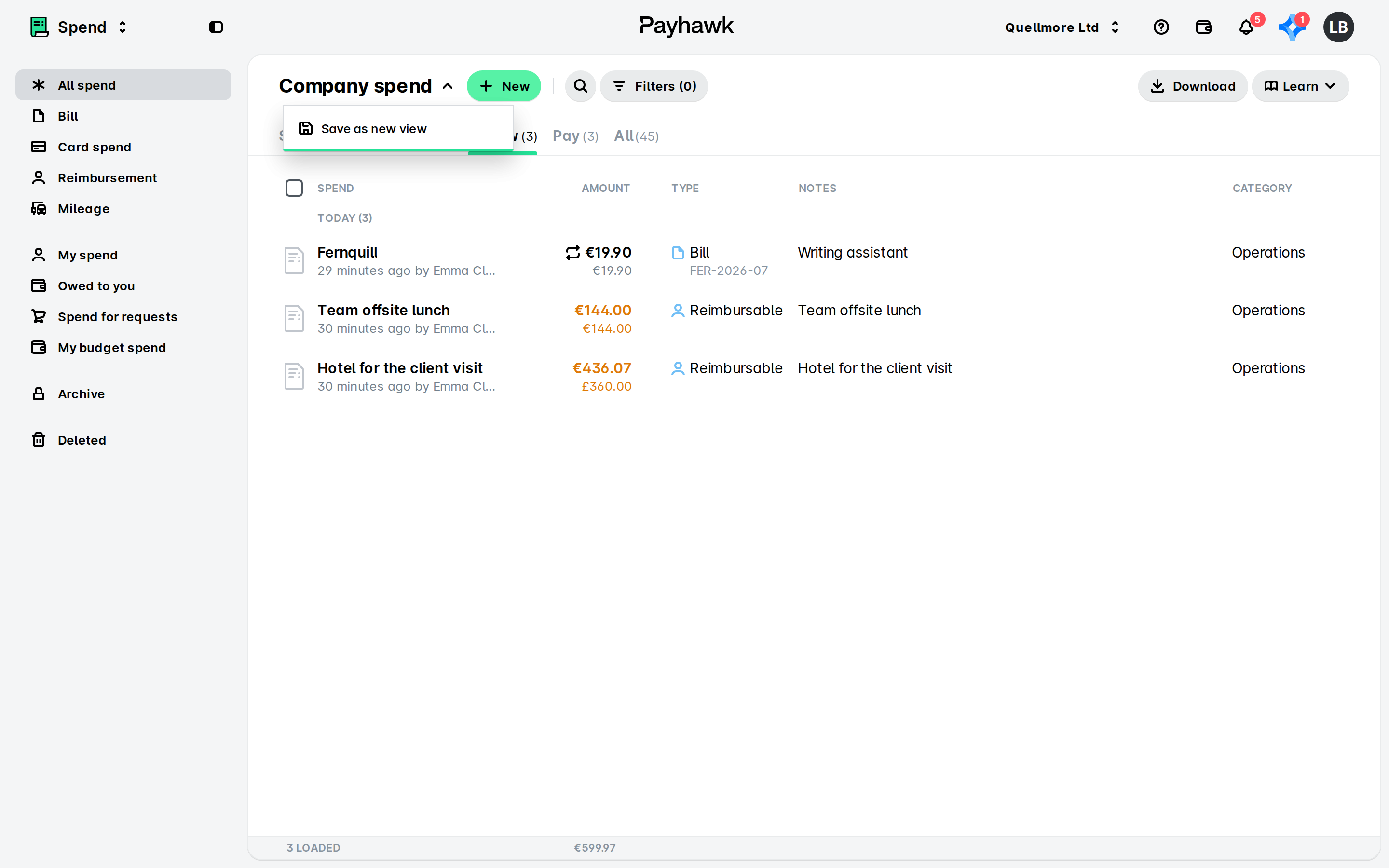This screenshot has height=868, width=1389.
Task: Click the Hotel for the client visit document icon
Action: coord(294,377)
